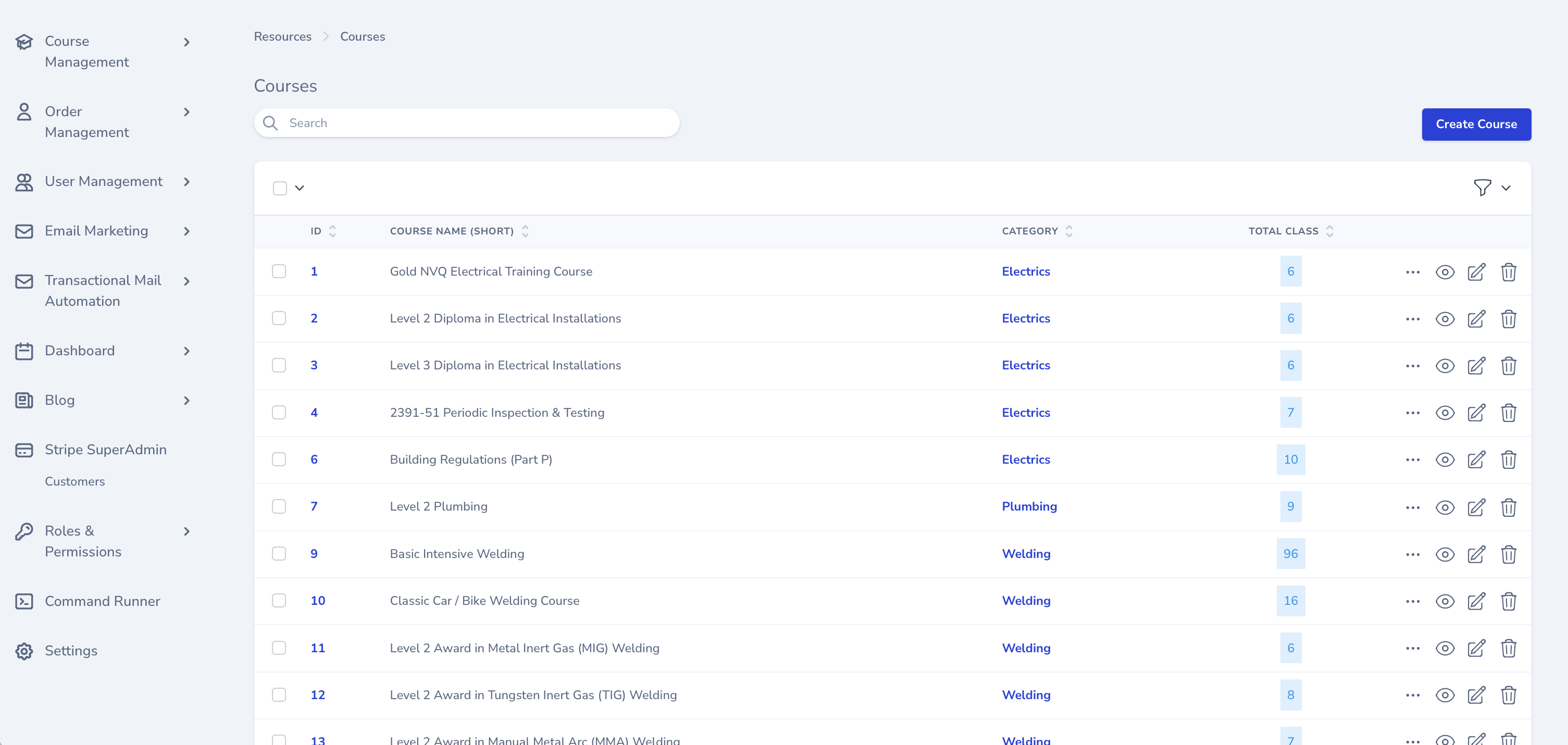This screenshot has width=1568, height=745.
Task: Expand User Management sidebar section
Action: pyautogui.click(x=187, y=181)
